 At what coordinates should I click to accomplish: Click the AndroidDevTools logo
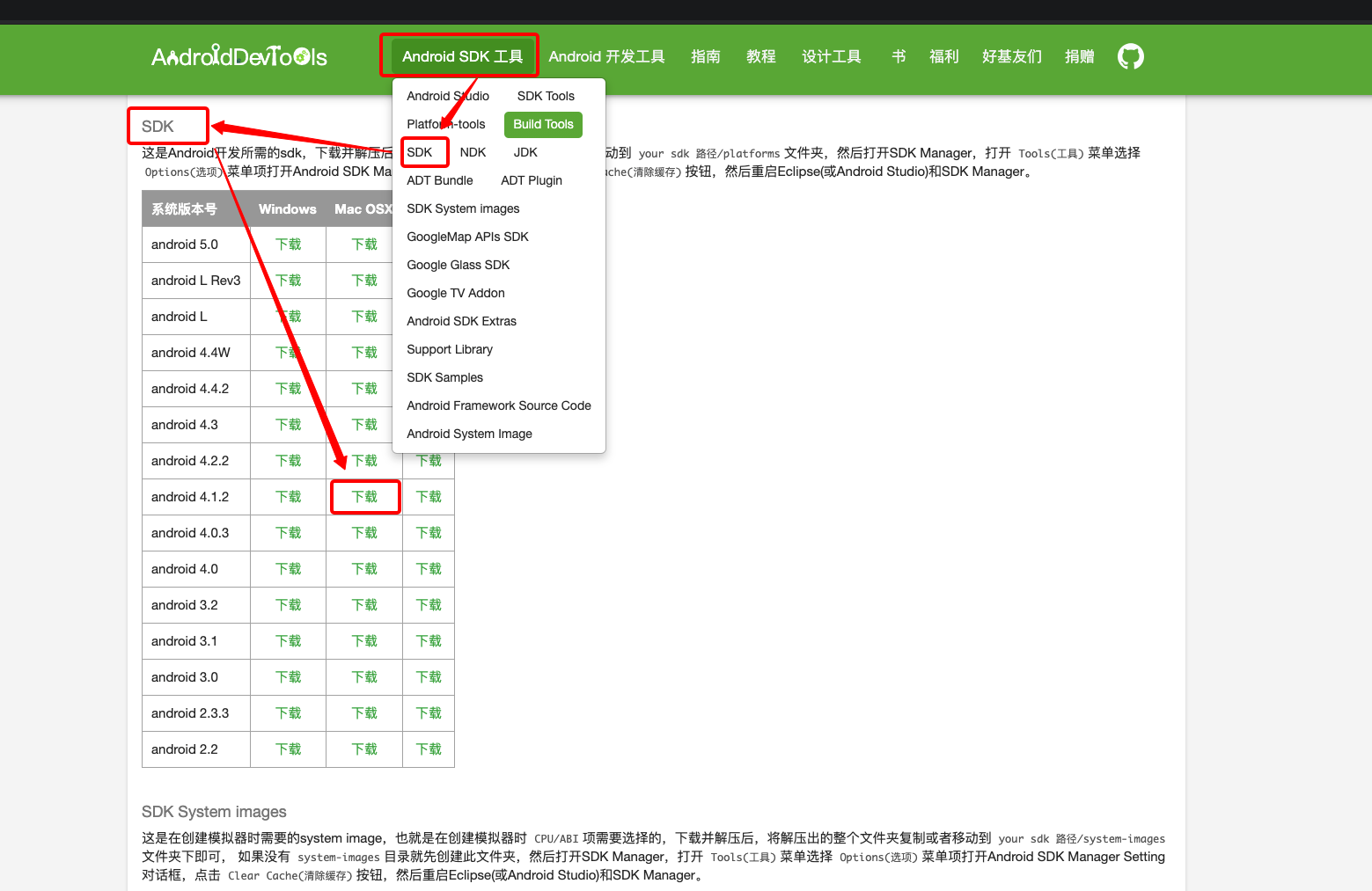(239, 57)
